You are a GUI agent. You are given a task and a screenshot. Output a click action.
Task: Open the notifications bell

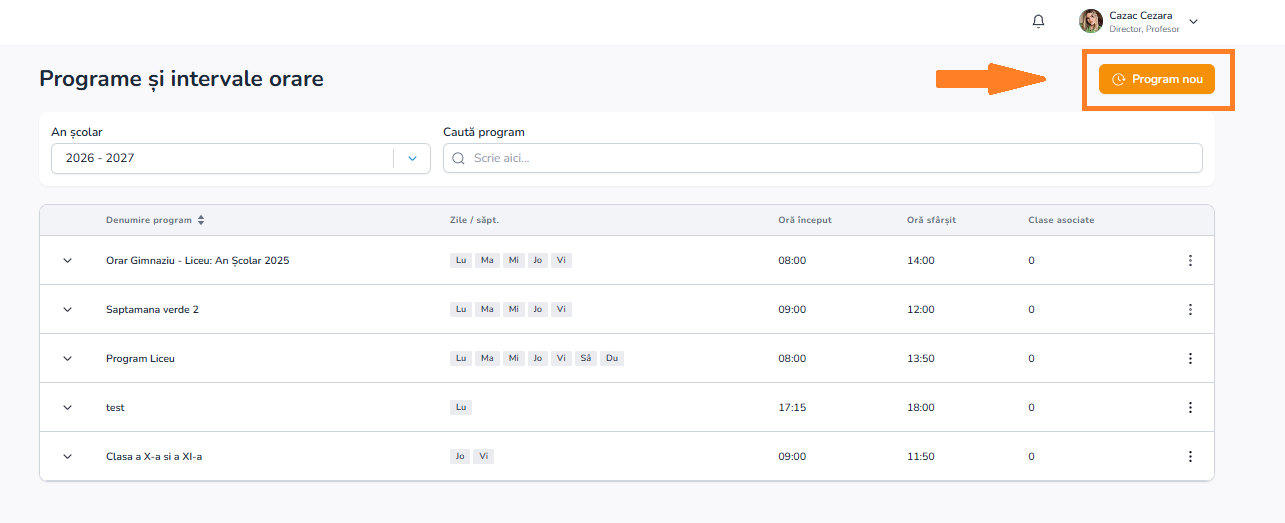[1038, 21]
